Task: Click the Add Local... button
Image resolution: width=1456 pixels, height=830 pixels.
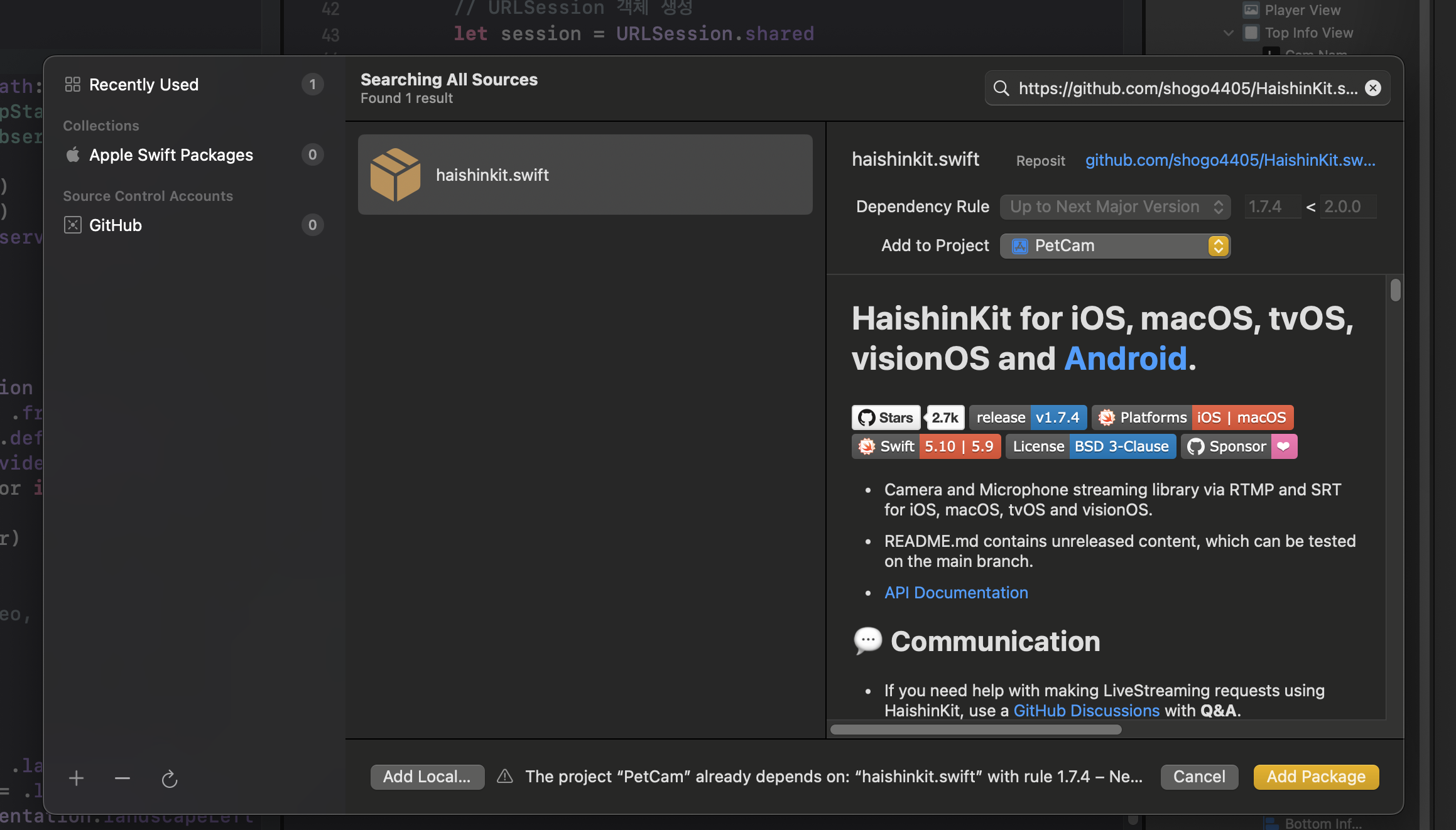Action: tap(426, 777)
